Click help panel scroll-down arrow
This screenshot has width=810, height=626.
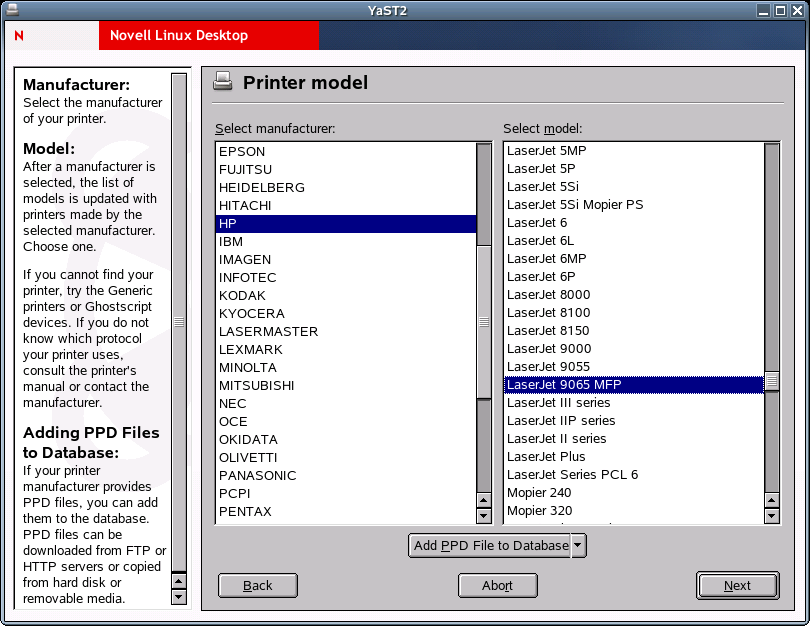point(179,597)
